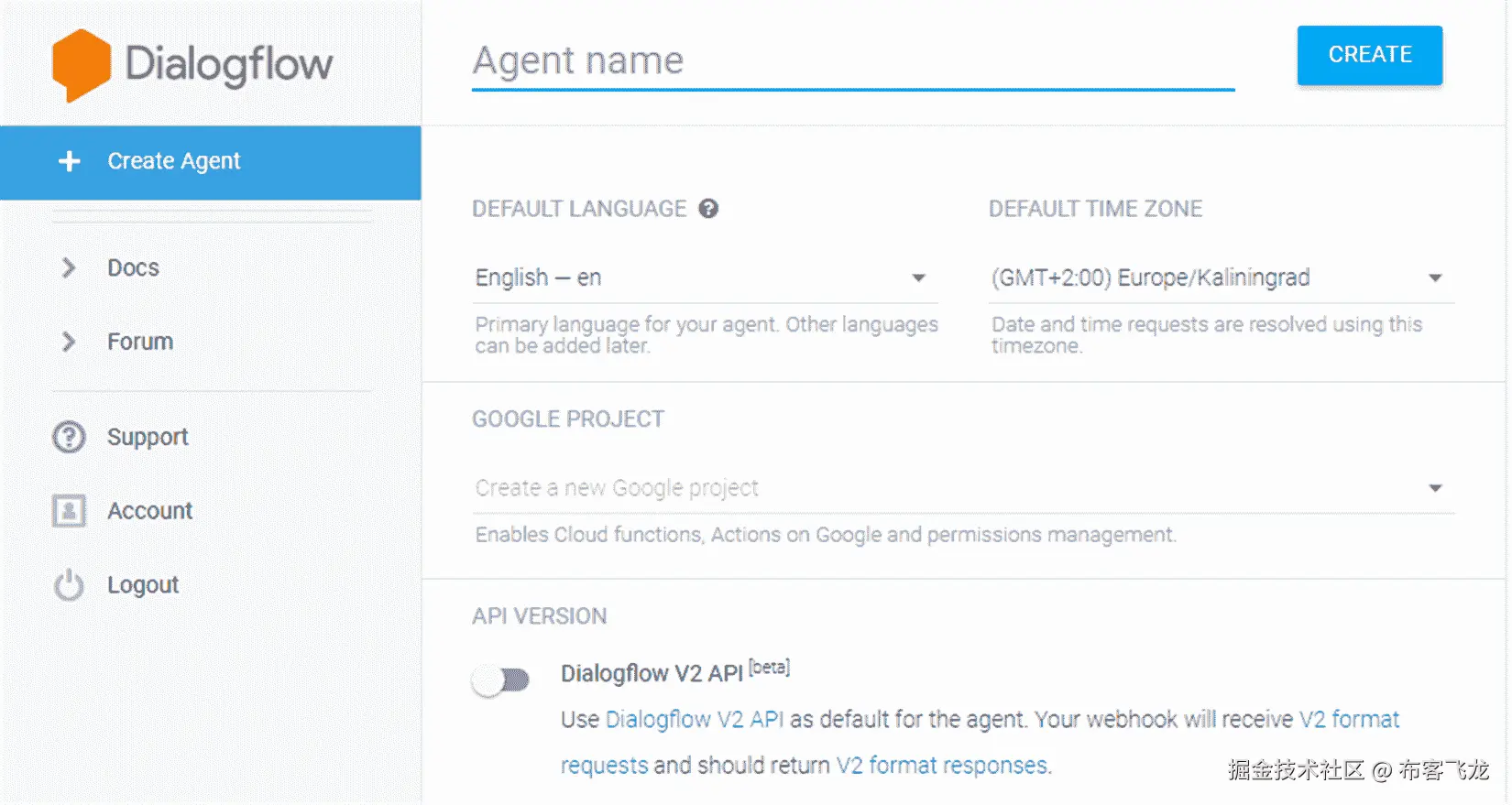
Task: Click the DEFAULT TIME ZONE heading
Action: [1095, 209]
